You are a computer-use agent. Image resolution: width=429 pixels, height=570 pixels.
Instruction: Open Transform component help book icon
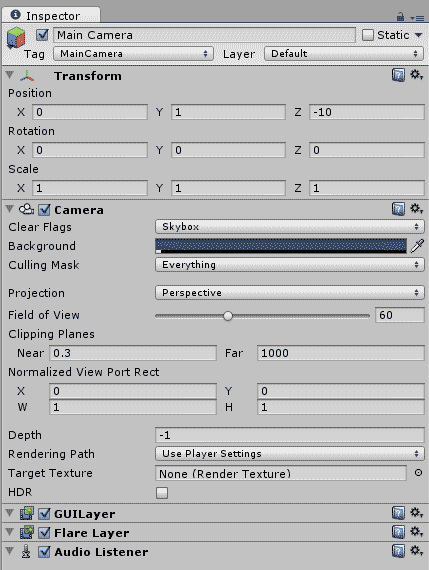point(398,75)
